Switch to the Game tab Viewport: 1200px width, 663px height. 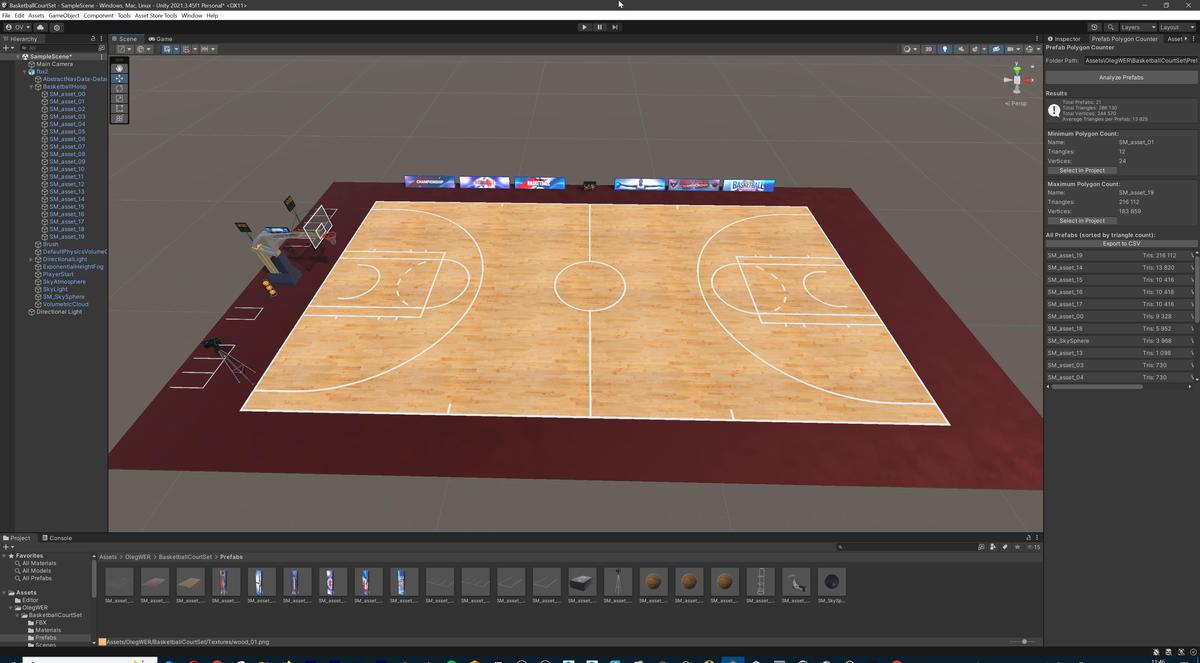coord(160,39)
